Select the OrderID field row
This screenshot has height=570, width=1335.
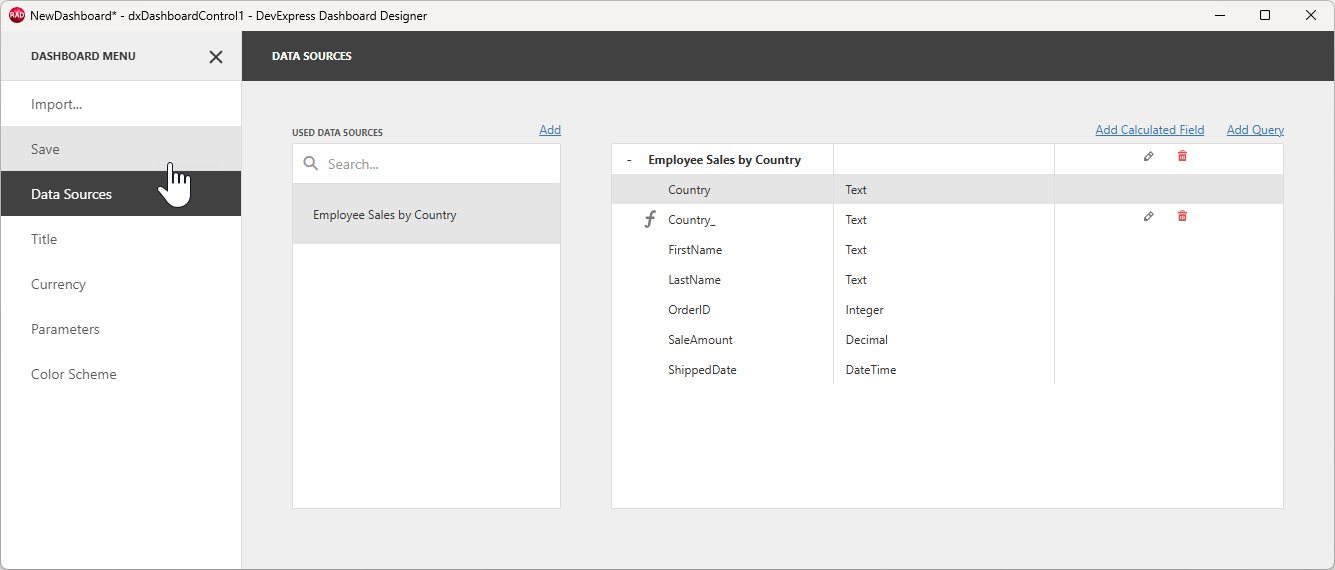coord(947,310)
